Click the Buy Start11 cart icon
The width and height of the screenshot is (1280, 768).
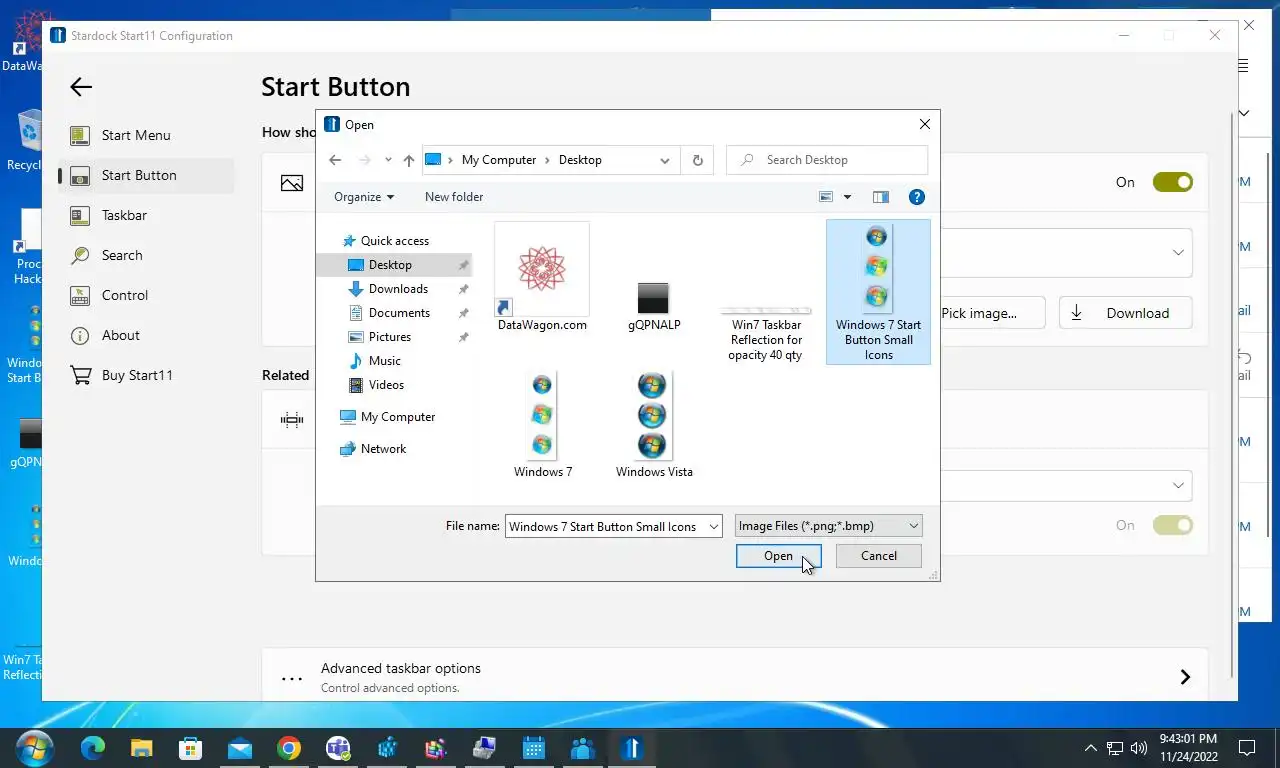pos(81,375)
